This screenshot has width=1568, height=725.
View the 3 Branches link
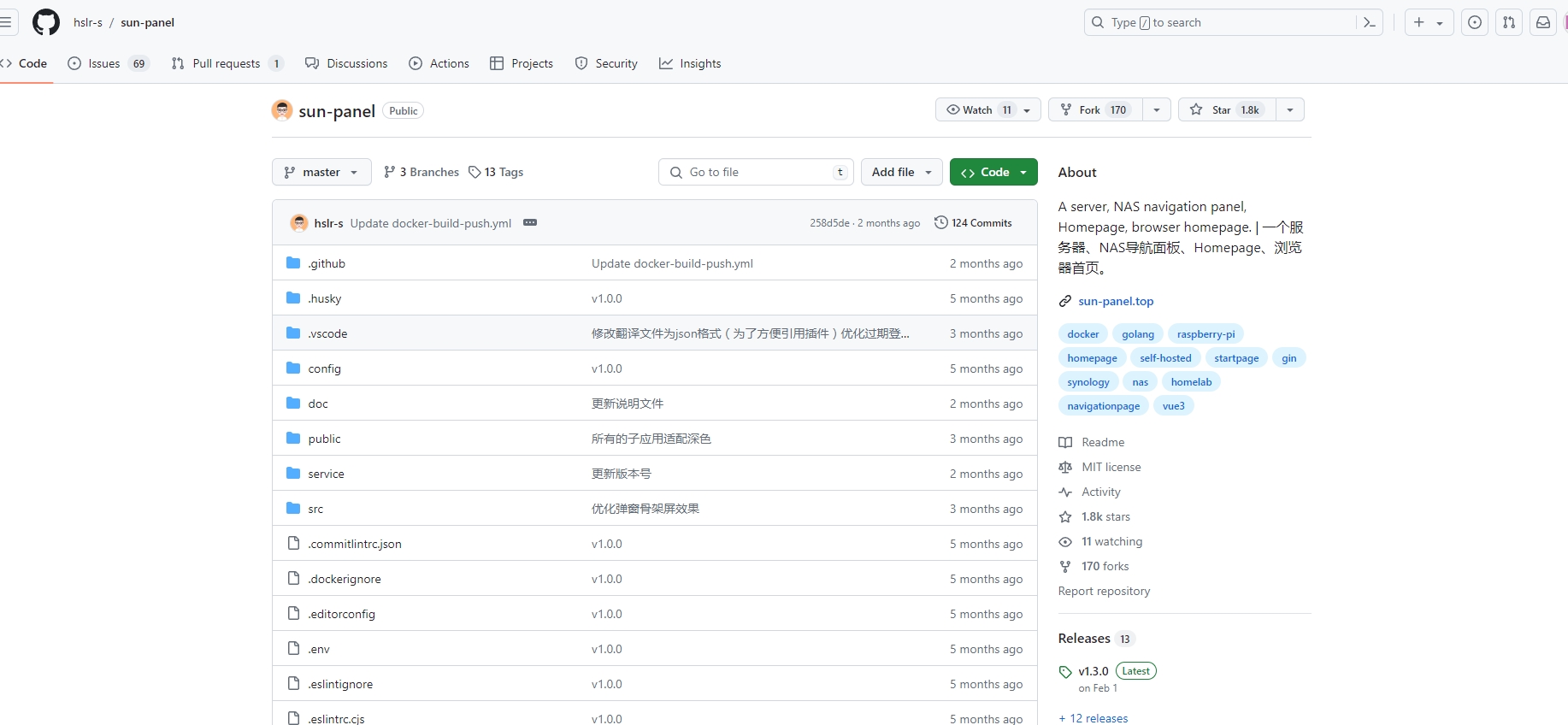coord(421,172)
